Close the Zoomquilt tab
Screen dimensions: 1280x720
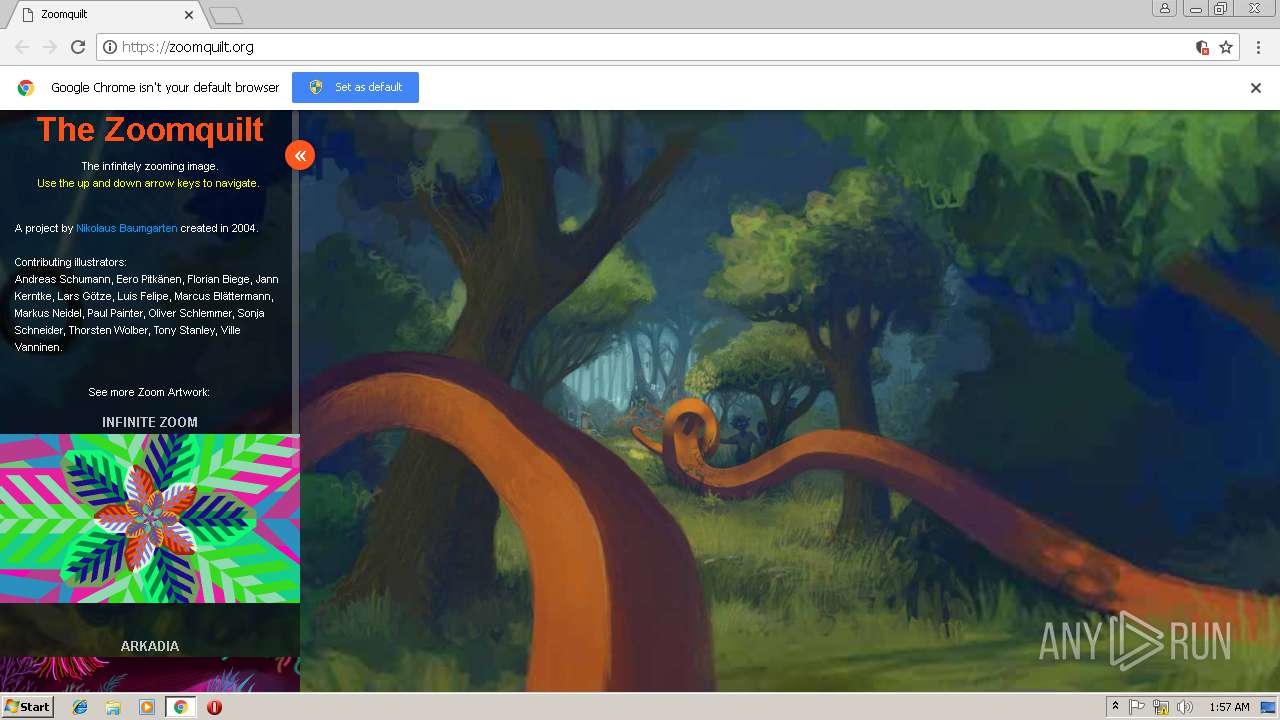pyautogui.click(x=189, y=15)
